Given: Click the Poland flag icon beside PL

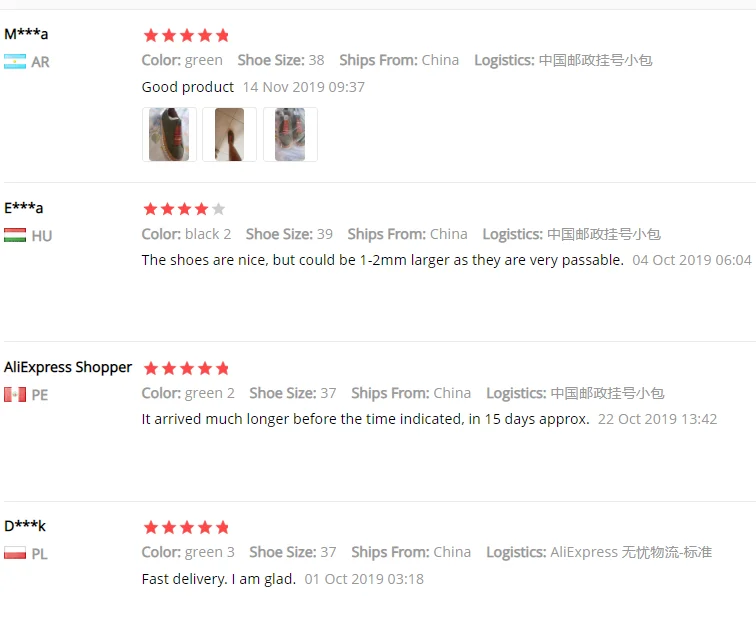Looking at the screenshot, I should (x=15, y=553).
